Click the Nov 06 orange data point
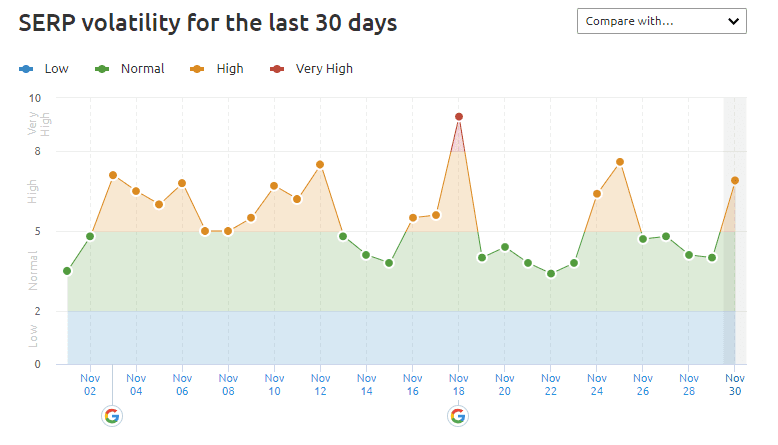 182,184
